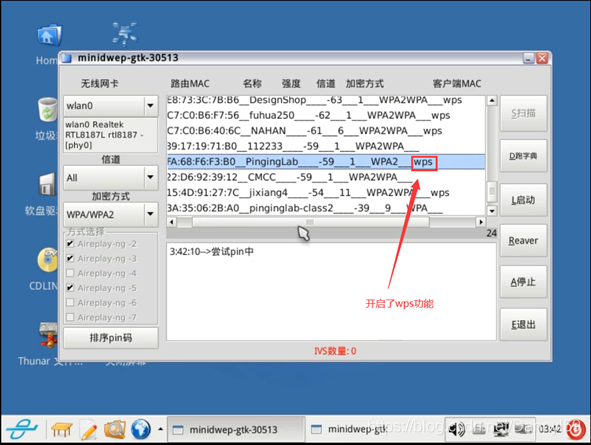Open the camera screenshot tool in taskbar
The width and height of the screenshot is (591, 445).
(x=115, y=429)
